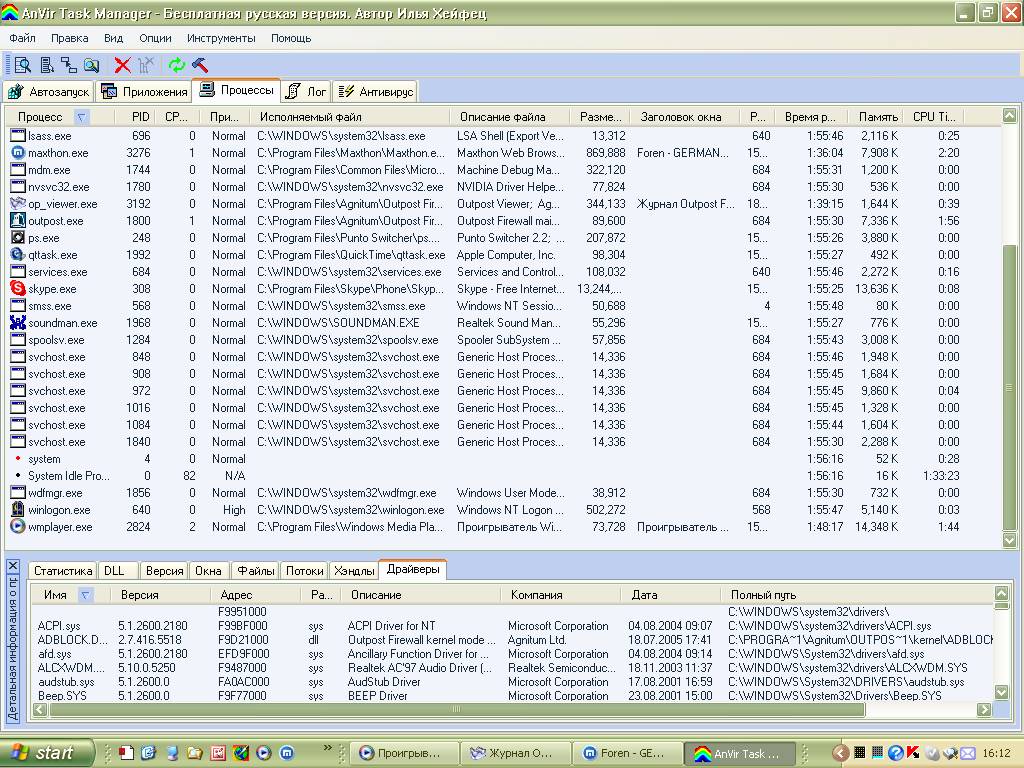The image size is (1024, 768).
Task: Click process list scroll-down arrow
Action: click(x=1009, y=541)
